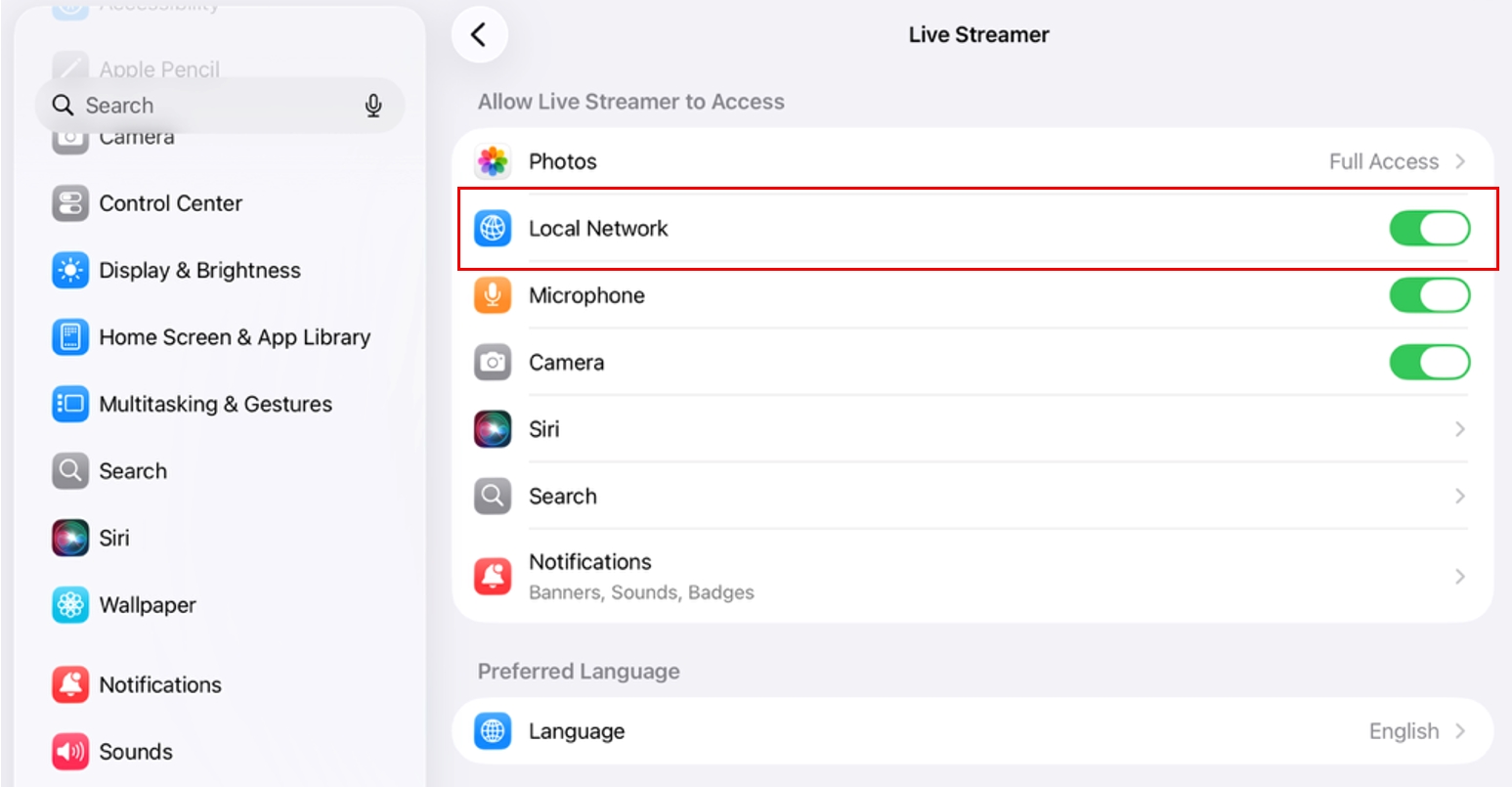
Task: Expand the Language English chevron
Action: pyautogui.click(x=1460, y=731)
